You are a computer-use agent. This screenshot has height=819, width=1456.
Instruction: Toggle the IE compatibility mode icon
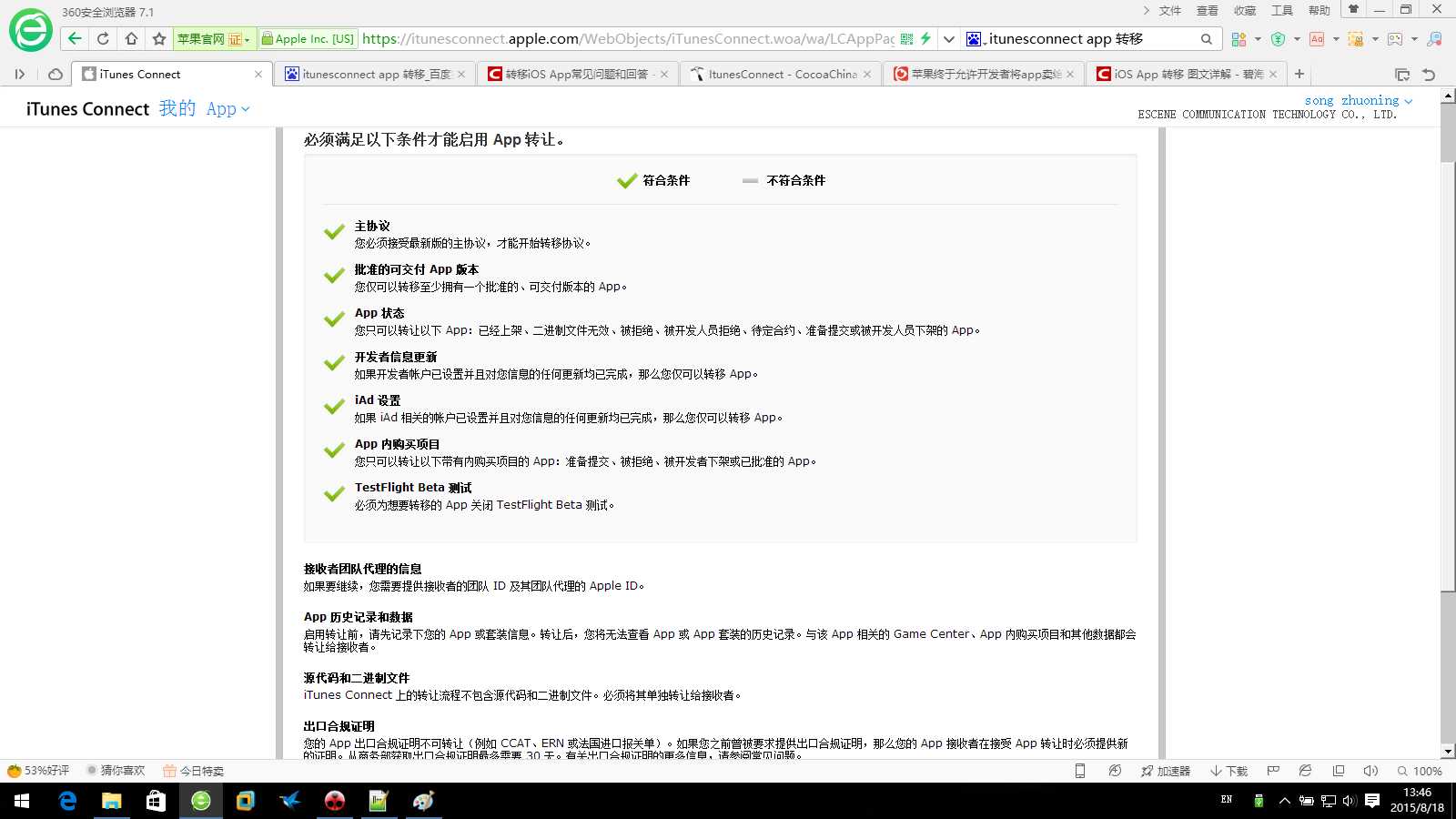click(1306, 771)
